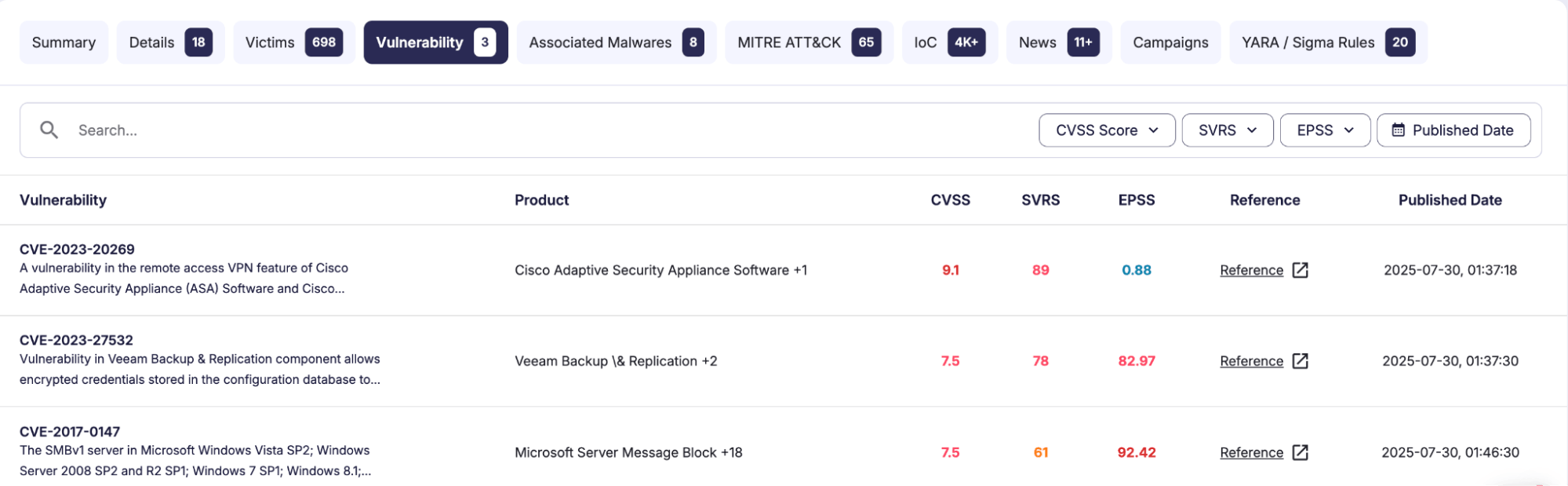Screen dimensions: 1568x486
Task: Click EPSS value 92.42
Action: click(1137, 452)
